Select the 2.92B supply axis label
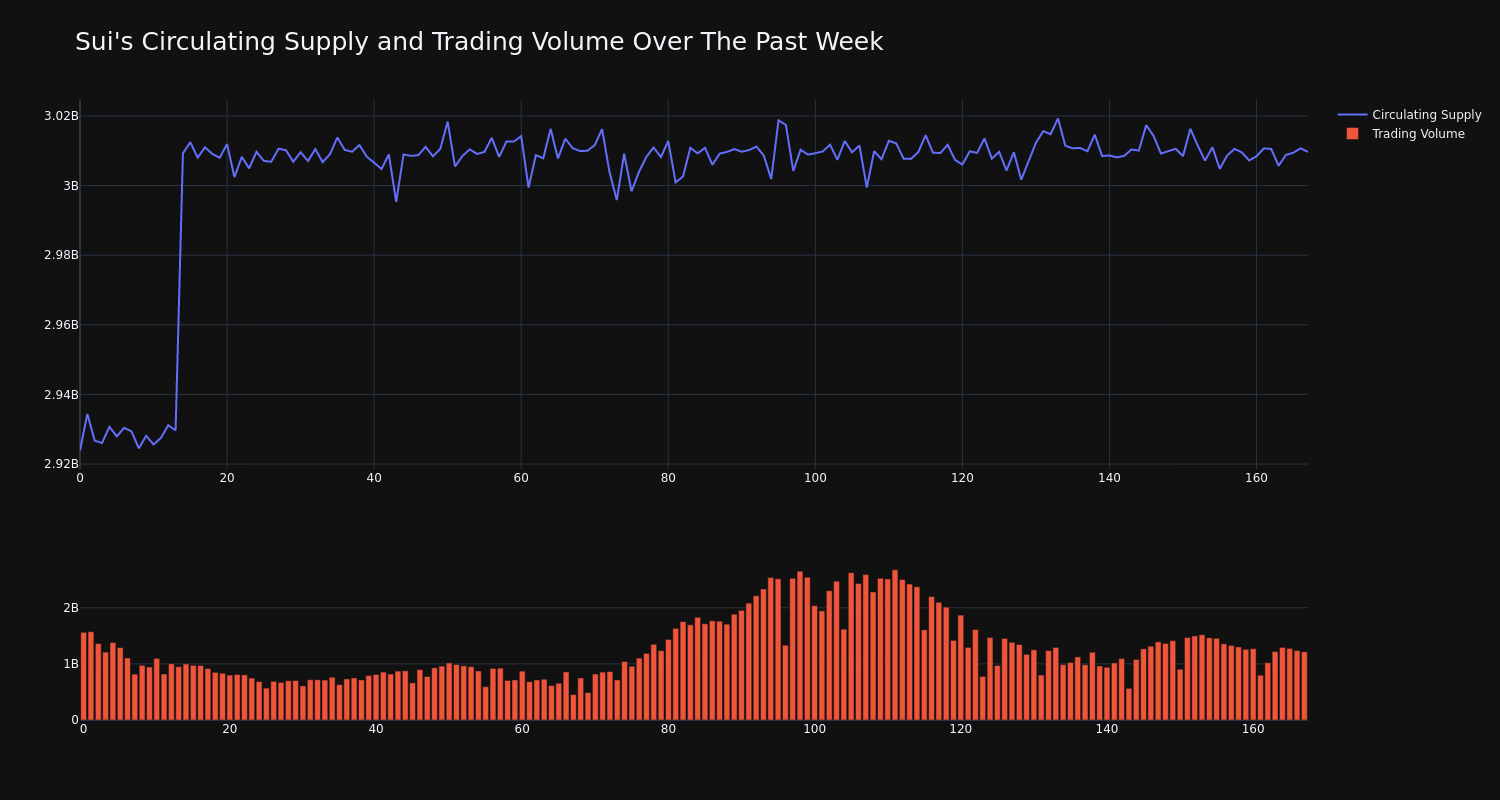This screenshot has width=1500, height=800. 61,464
